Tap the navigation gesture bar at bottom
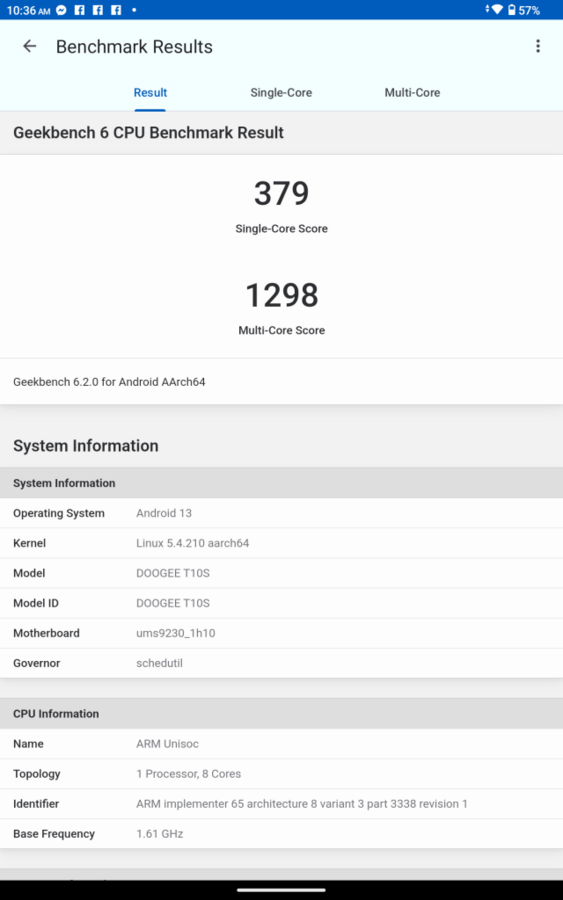 tap(281, 890)
